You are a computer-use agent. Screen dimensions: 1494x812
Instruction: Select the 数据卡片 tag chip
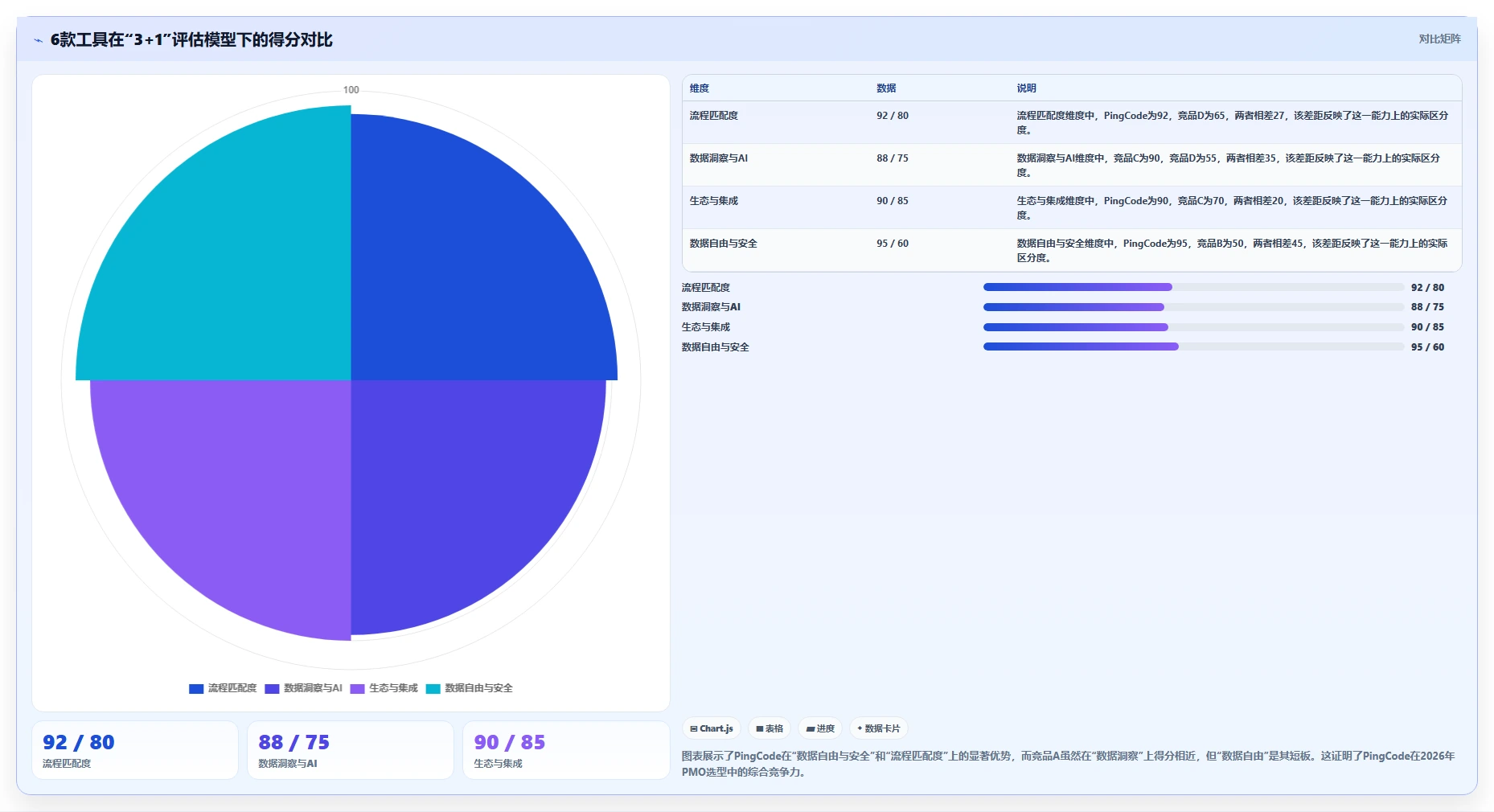tap(879, 728)
